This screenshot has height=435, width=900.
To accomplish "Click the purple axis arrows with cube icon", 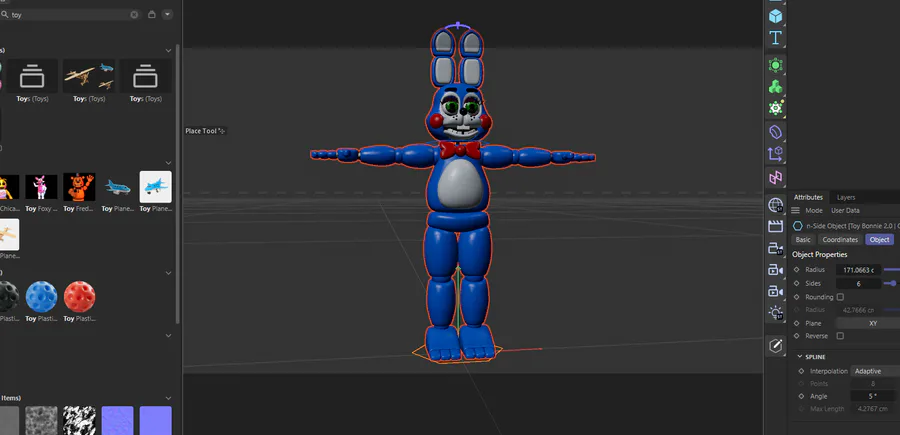I will 775,154.
